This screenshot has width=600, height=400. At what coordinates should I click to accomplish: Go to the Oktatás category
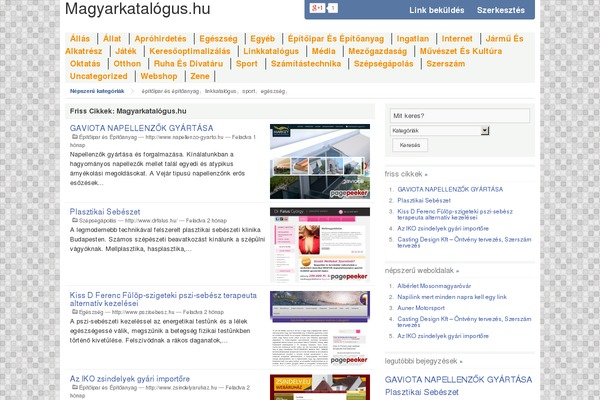tap(85, 64)
